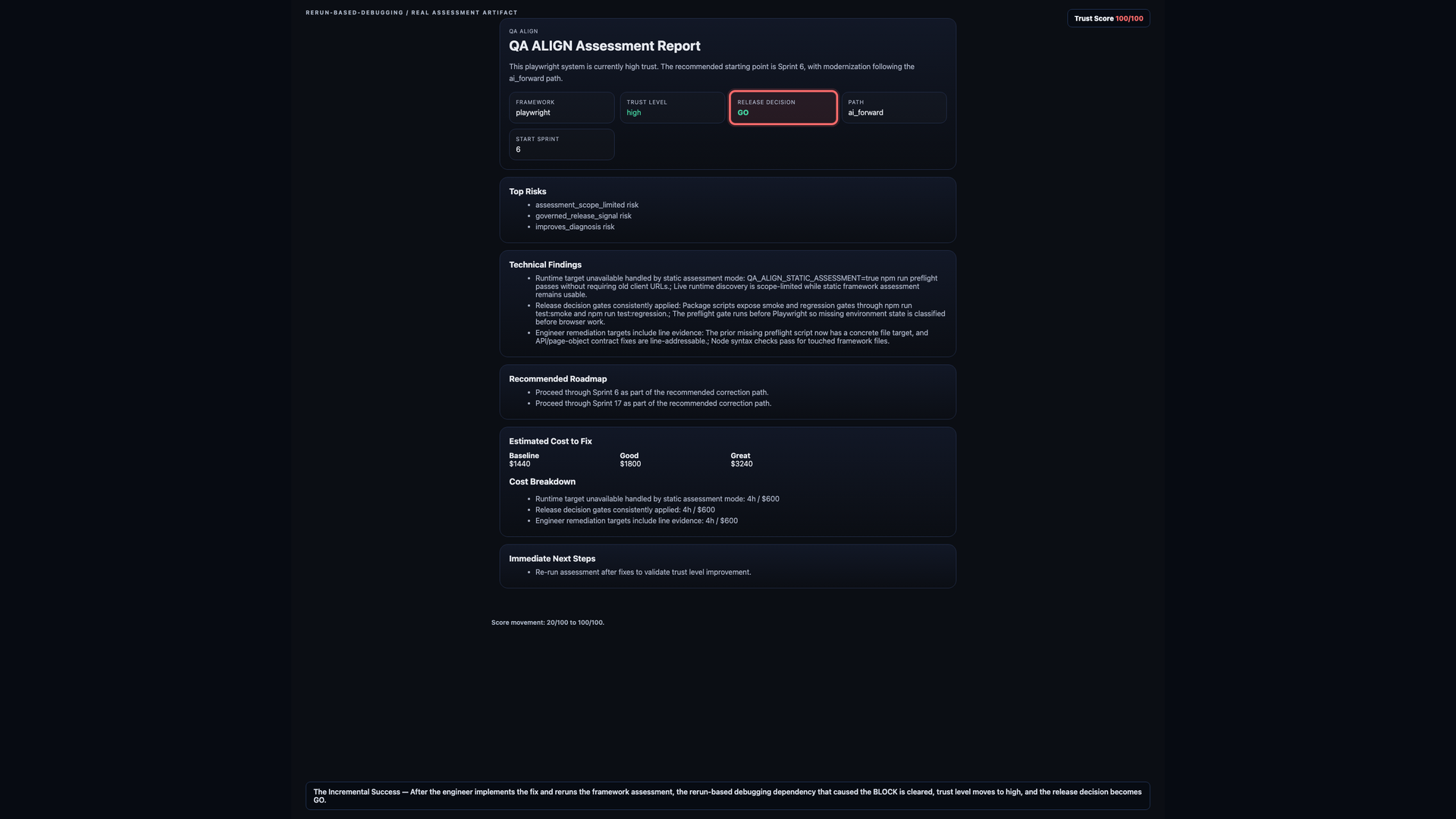Click the breadcrumb 'RERUN-BASED-DEBUGGING / REAL ASSESSMENT ARTIFACT'
This screenshot has width=1456, height=819.
point(412,12)
